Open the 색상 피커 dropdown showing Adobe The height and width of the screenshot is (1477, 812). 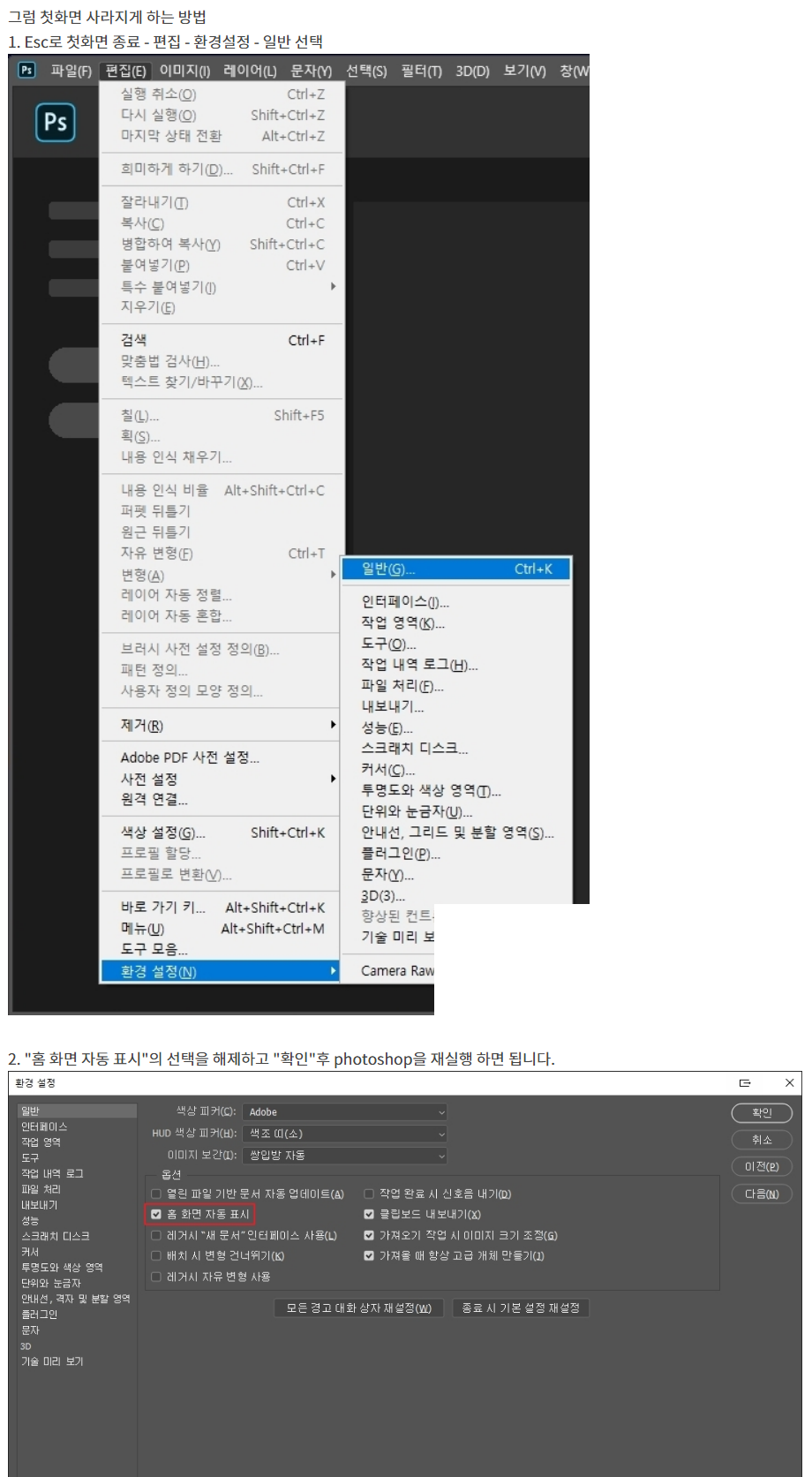344,1112
